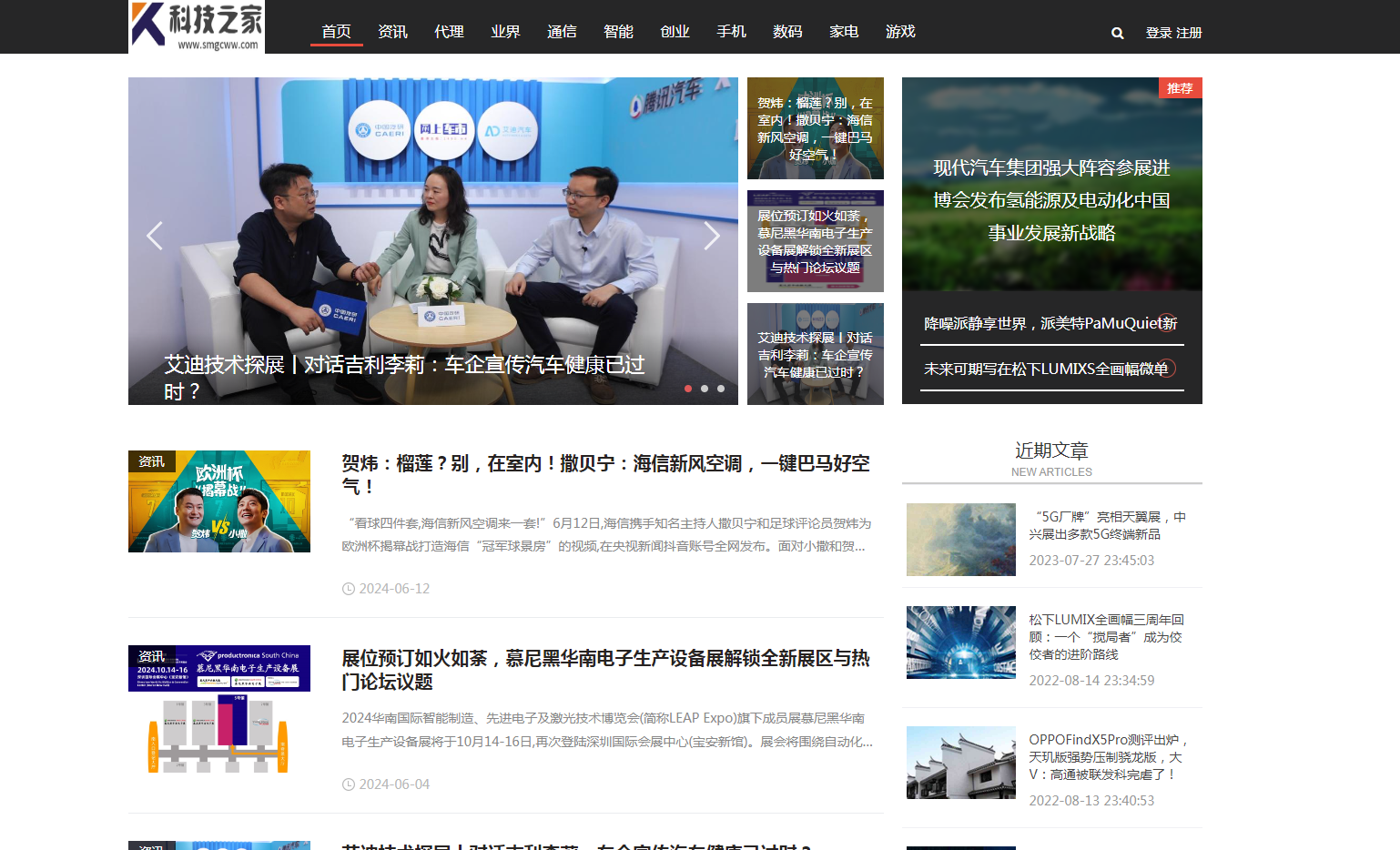
Task: Click the 科技之家 site logo
Action: pyautogui.click(x=197, y=26)
